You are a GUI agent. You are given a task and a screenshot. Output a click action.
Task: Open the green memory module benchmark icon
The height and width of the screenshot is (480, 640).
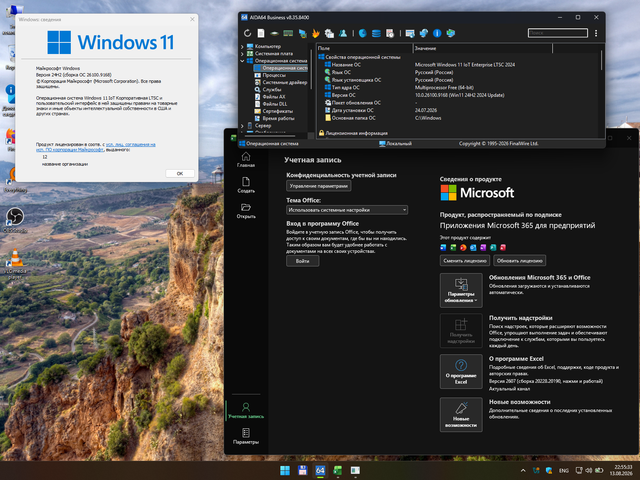288,33
